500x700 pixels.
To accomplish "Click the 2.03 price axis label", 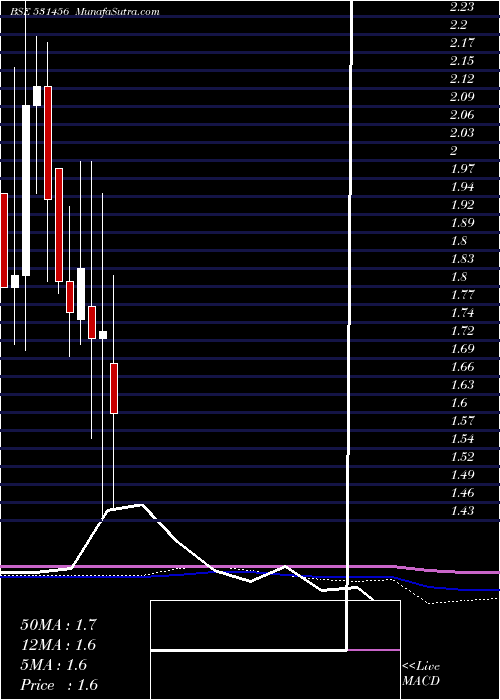I will pos(462,133).
